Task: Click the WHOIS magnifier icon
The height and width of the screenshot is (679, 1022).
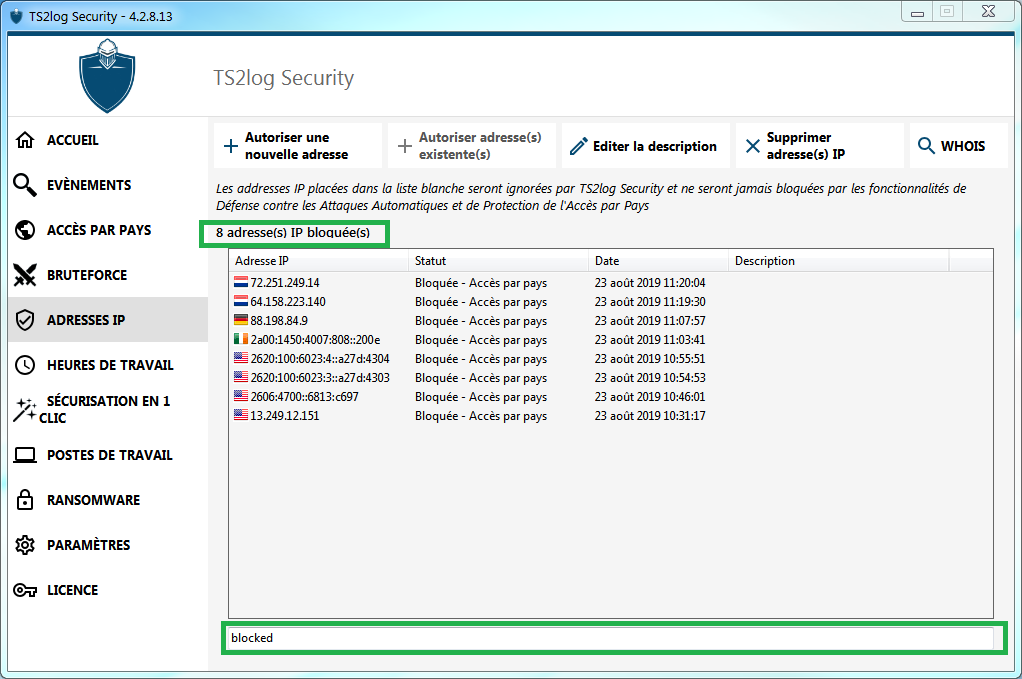Action: pos(926,145)
